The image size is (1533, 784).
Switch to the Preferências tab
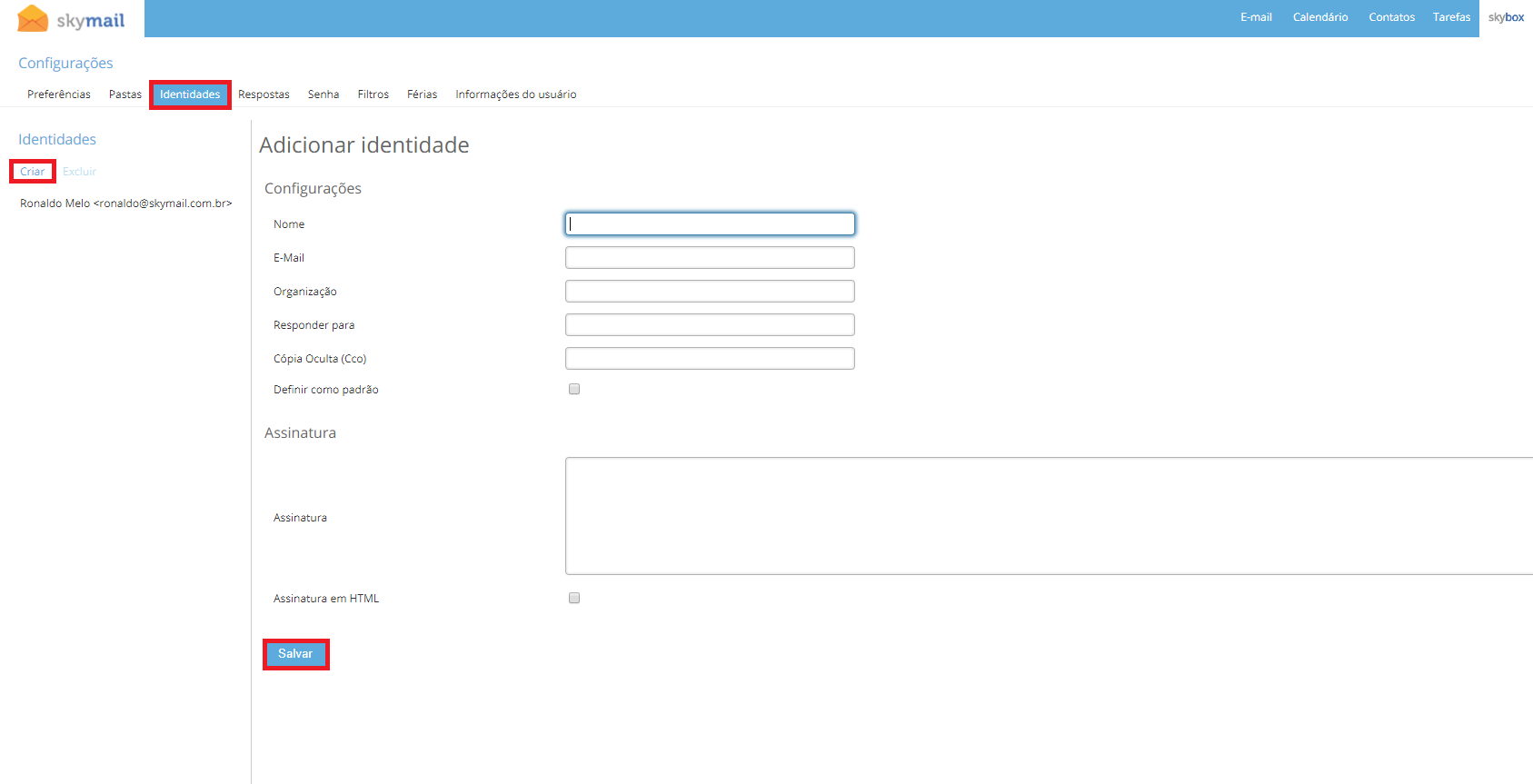point(59,94)
